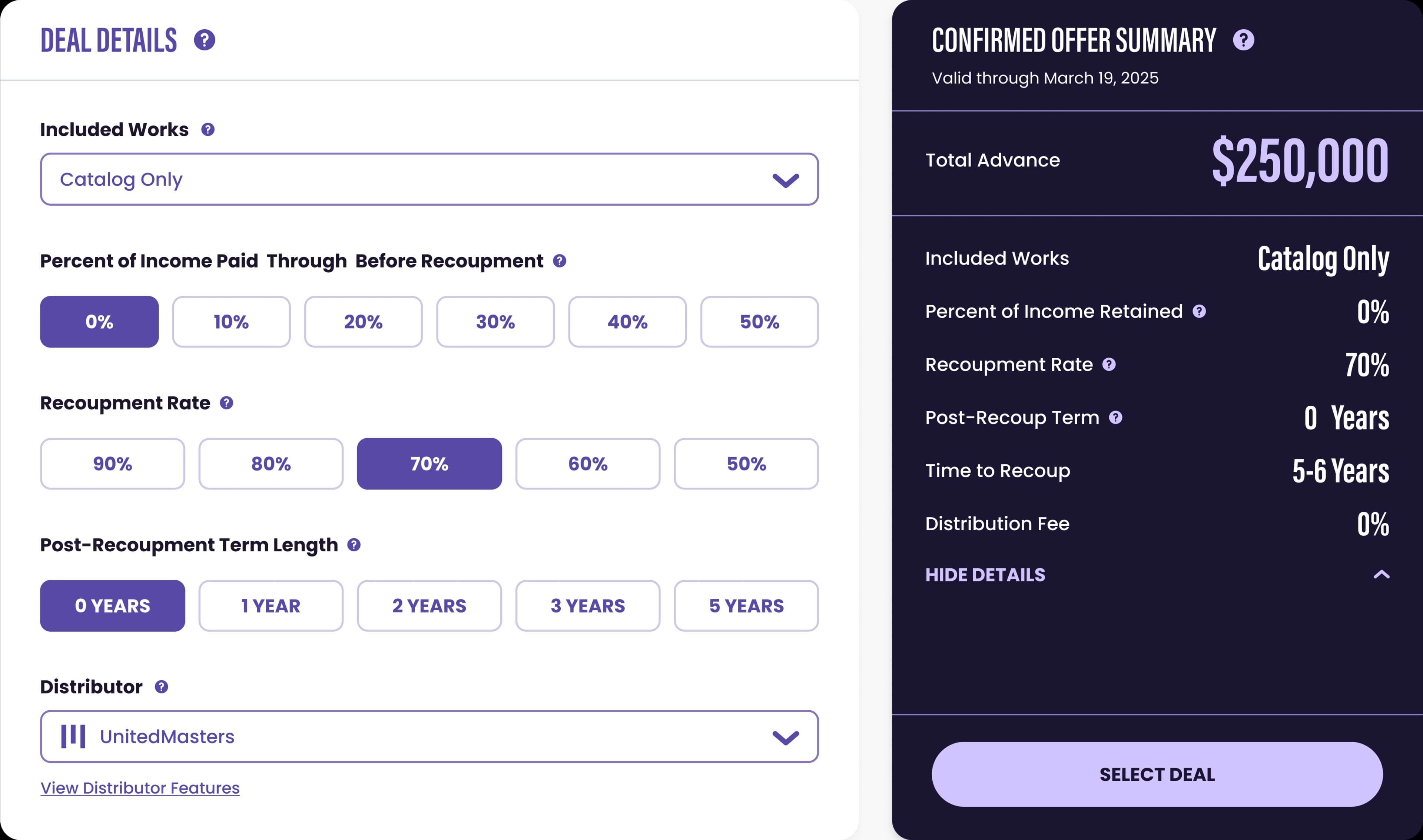Image resolution: width=1423 pixels, height=840 pixels.
Task: Click the help icon beside Distributor label
Action: pyautogui.click(x=161, y=687)
